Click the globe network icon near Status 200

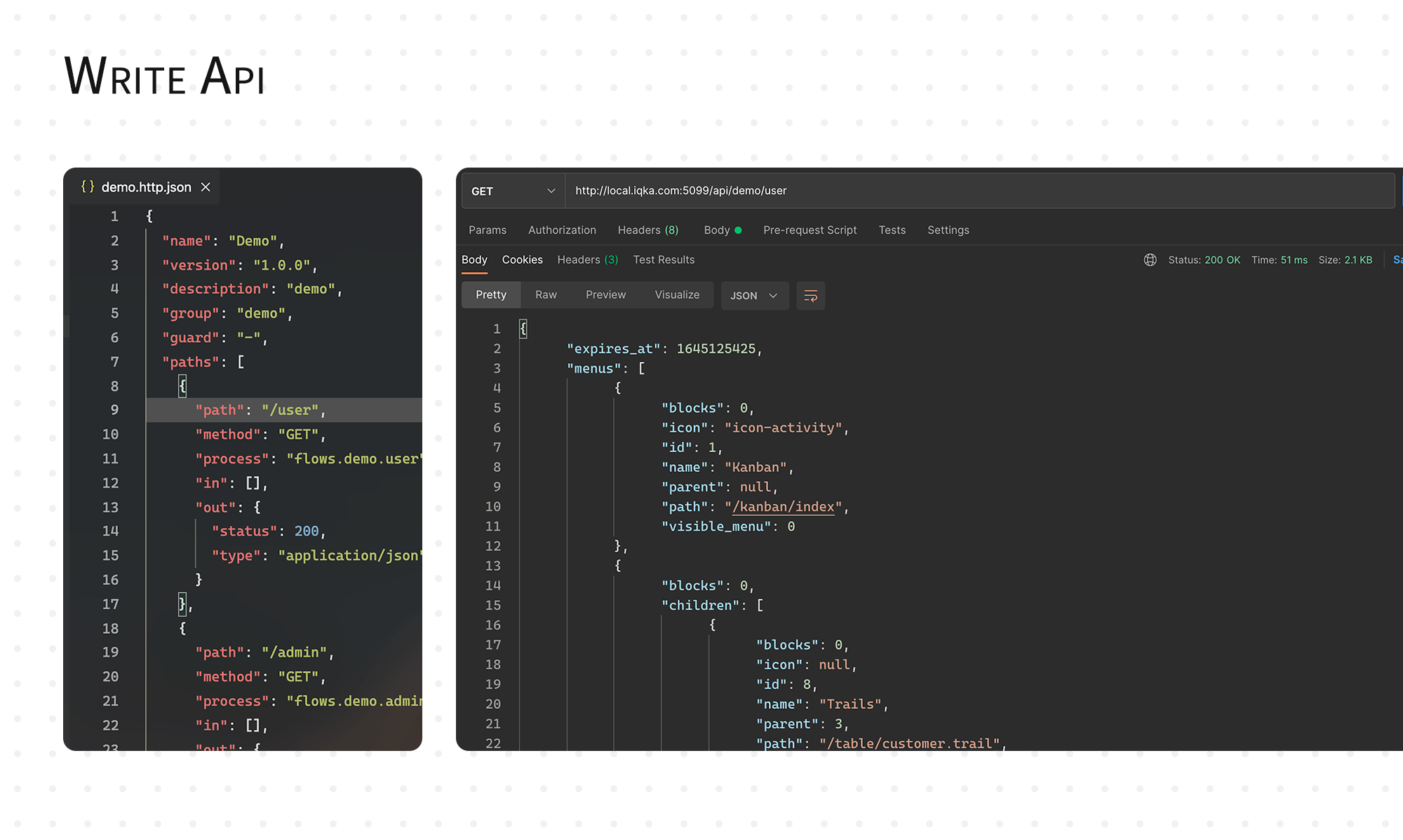click(1150, 259)
